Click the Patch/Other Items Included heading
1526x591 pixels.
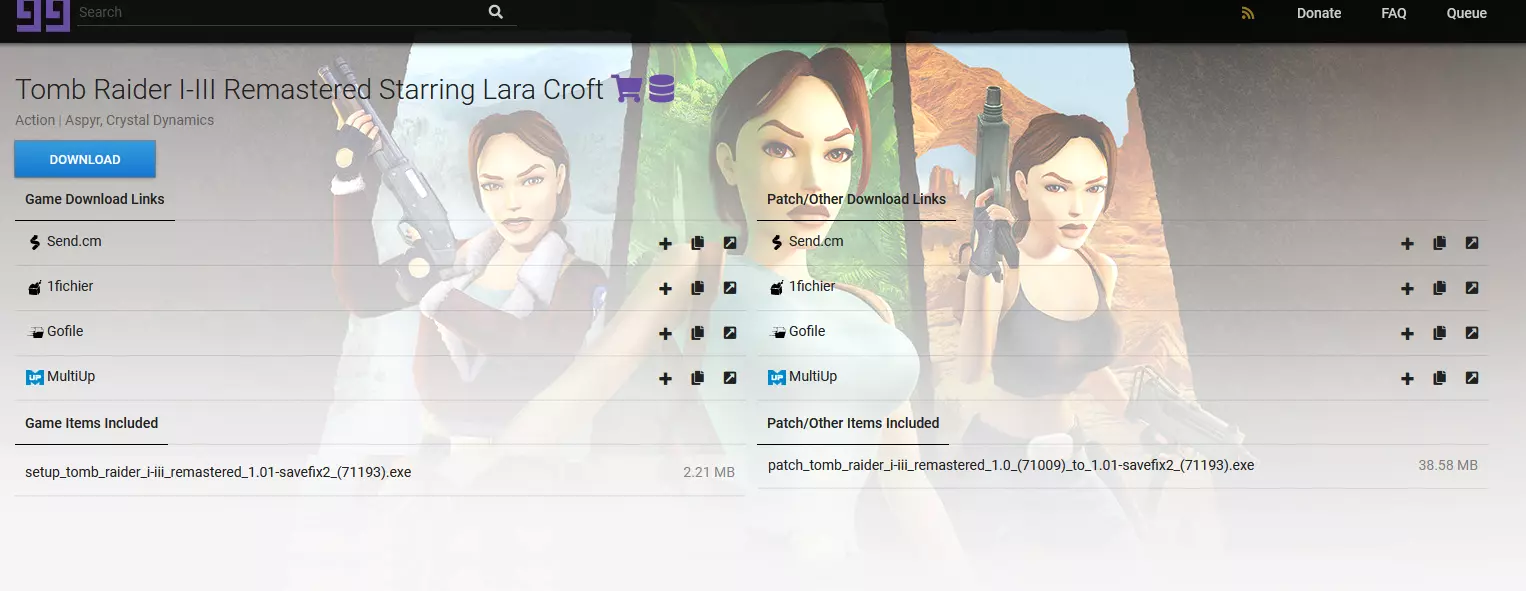click(x=853, y=423)
